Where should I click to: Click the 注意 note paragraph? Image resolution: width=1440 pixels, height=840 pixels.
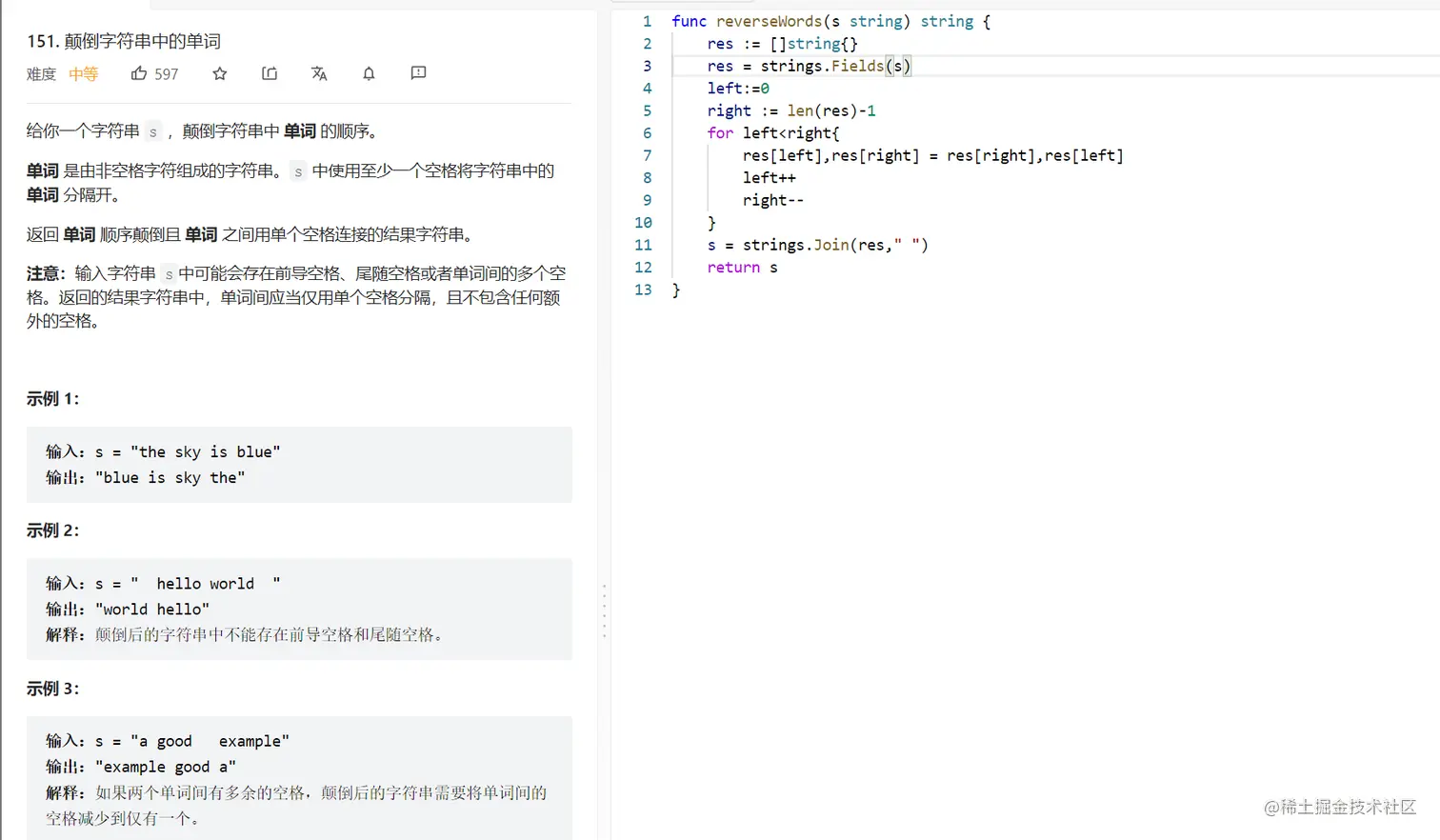coord(297,297)
